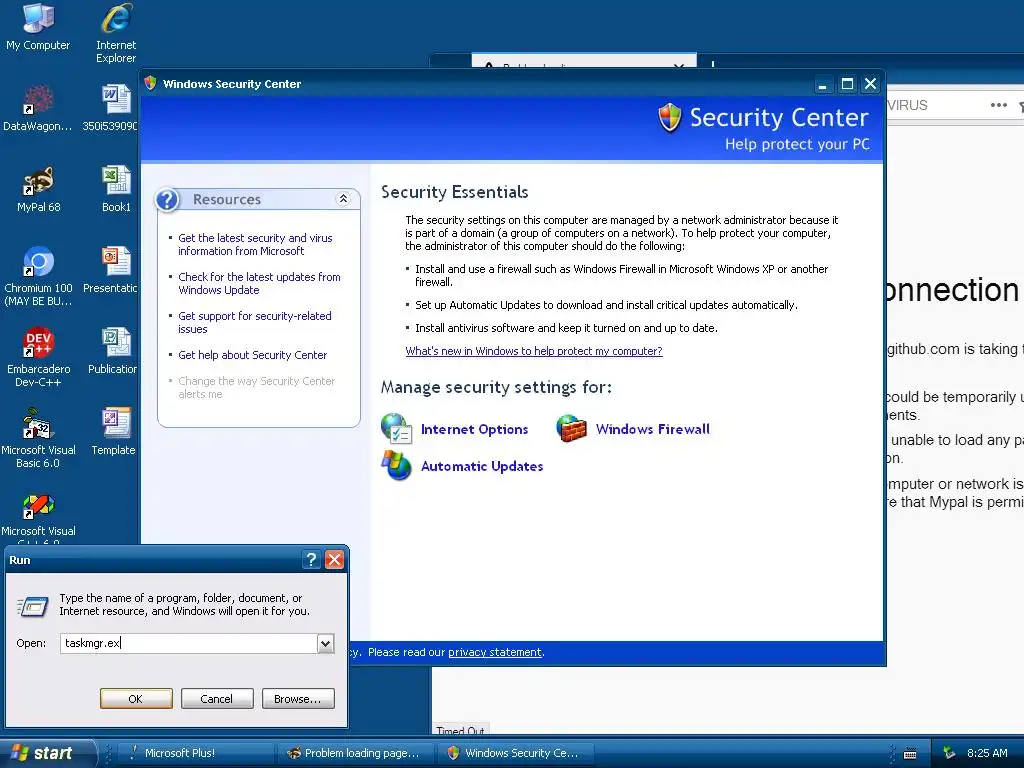This screenshot has width=1024, height=768.
Task: Select the Word document icon named 350i53909
Action: [x=111, y=108]
